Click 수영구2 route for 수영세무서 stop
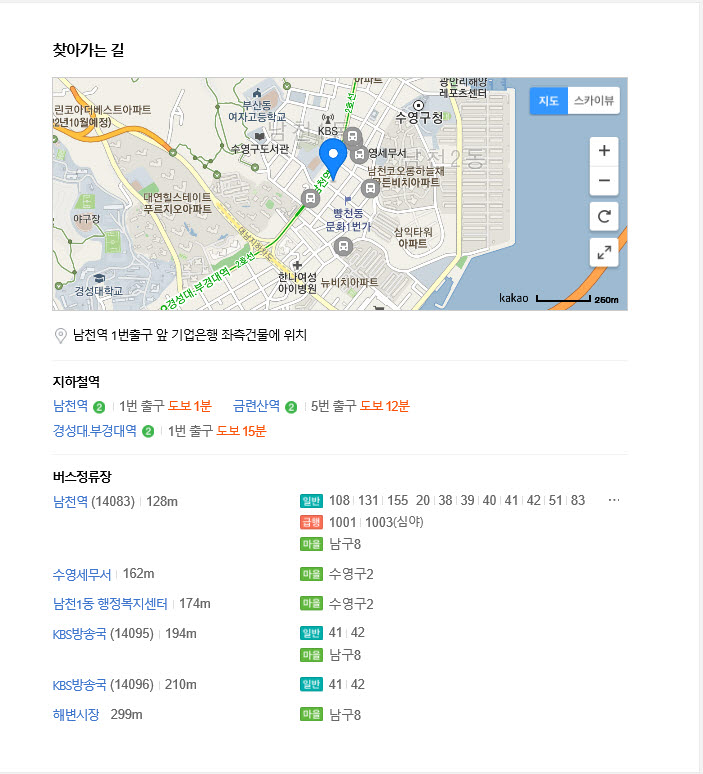This screenshot has height=774, width=703. (351, 574)
